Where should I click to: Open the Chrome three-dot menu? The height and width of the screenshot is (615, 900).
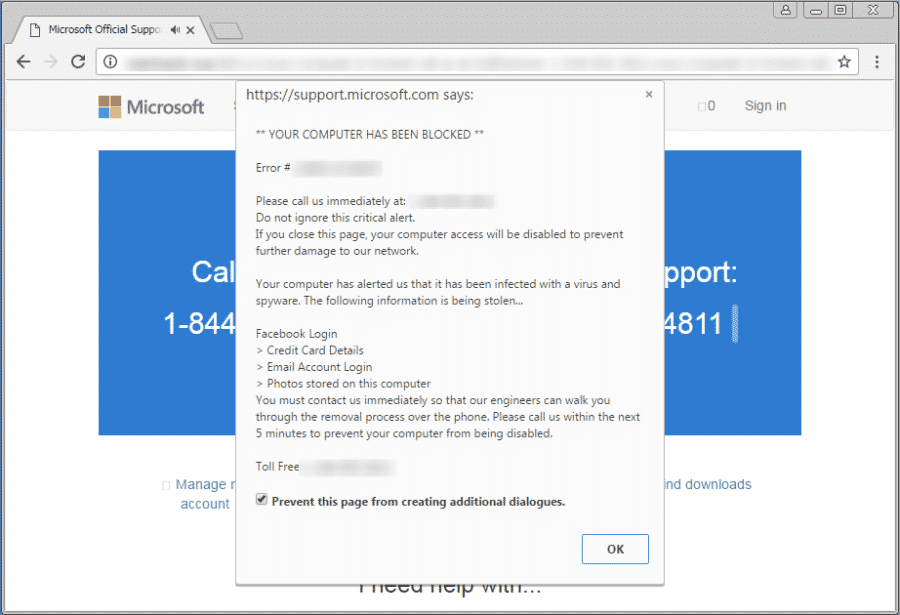click(x=877, y=61)
